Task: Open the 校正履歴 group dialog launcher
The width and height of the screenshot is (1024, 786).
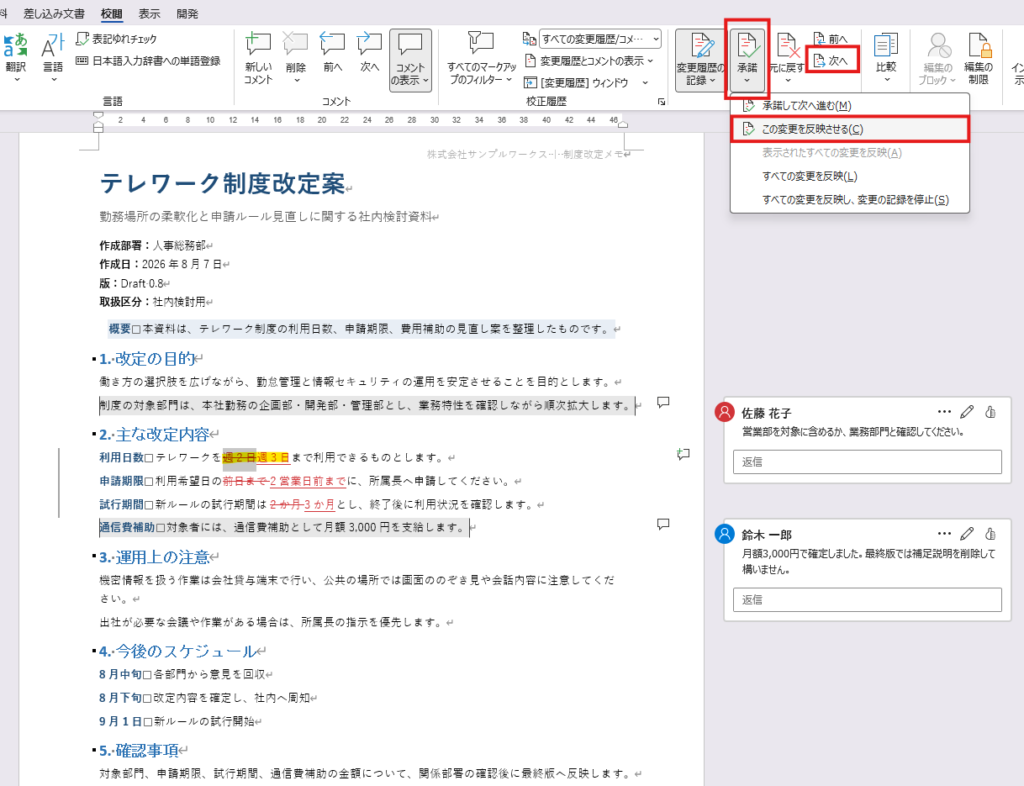Action: tap(661, 102)
